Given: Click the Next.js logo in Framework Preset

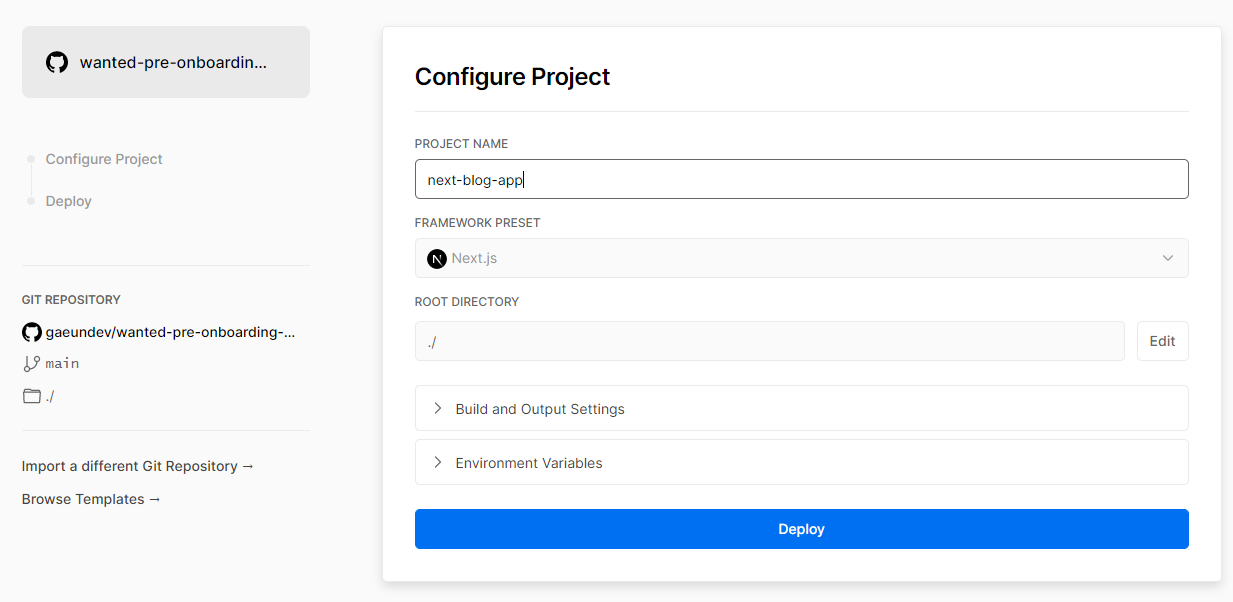Looking at the screenshot, I should point(437,258).
